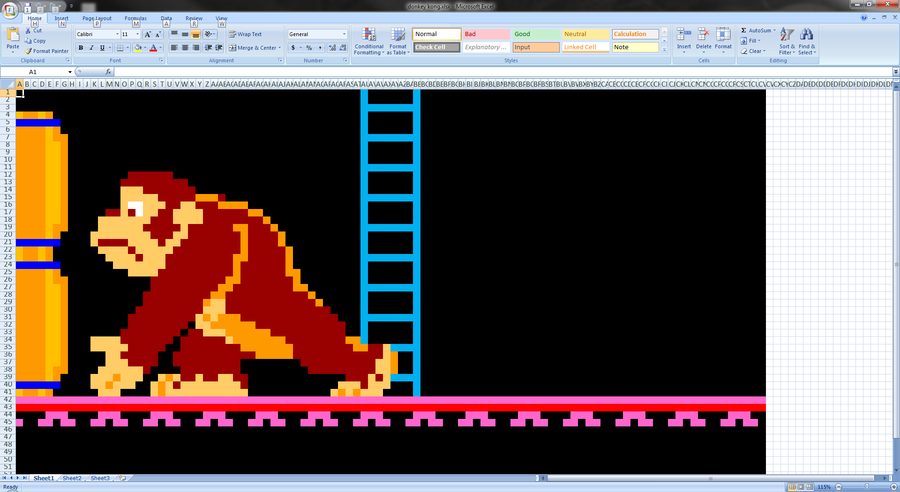Open the Data tab
This screenshot has height=492, width=900.
pyautogui.click(x=166, y=18)
